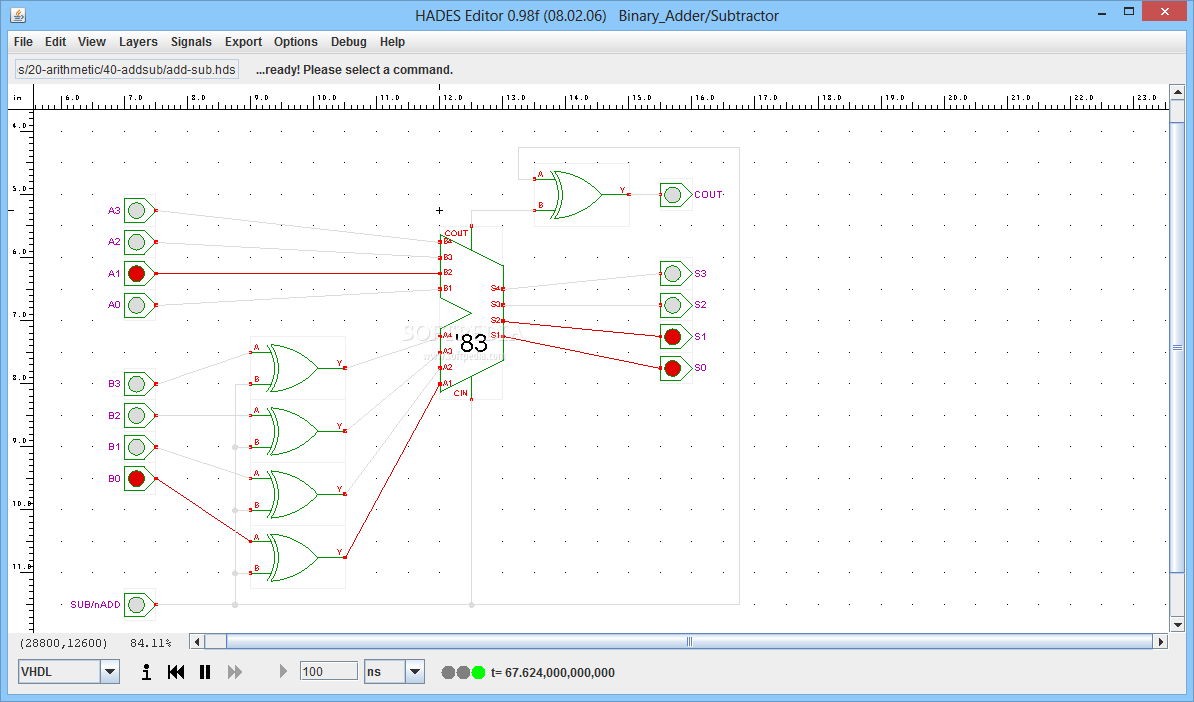Select the XOR gate connected to B3
Viewport: 1194px width, 702px height.
[298, 368]
